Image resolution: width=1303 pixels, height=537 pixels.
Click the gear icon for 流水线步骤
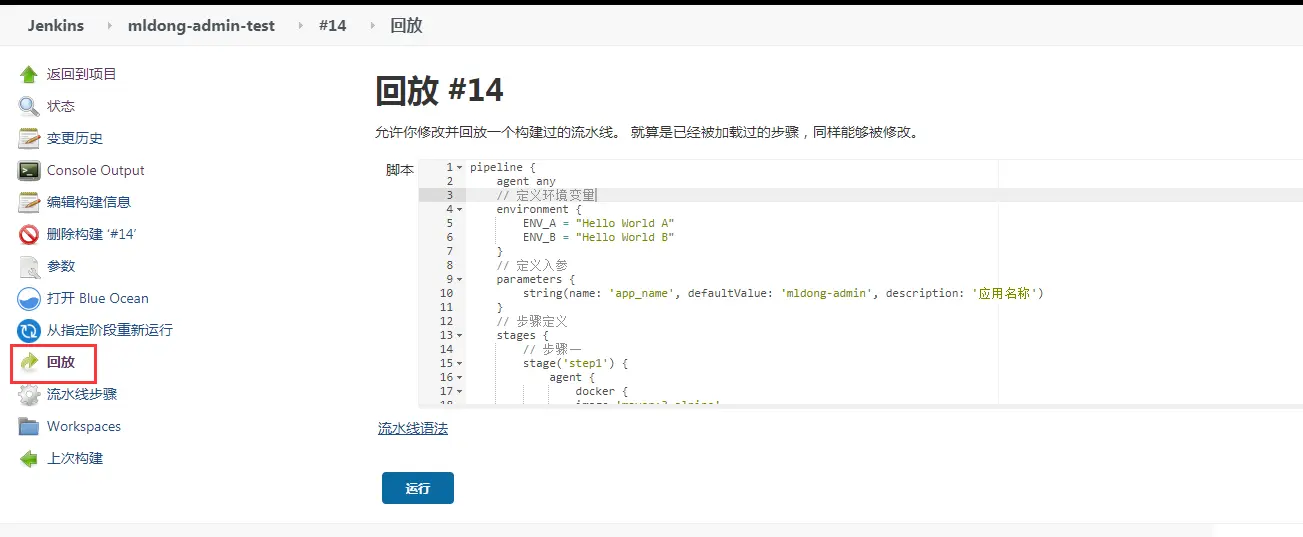pos(29,394)
